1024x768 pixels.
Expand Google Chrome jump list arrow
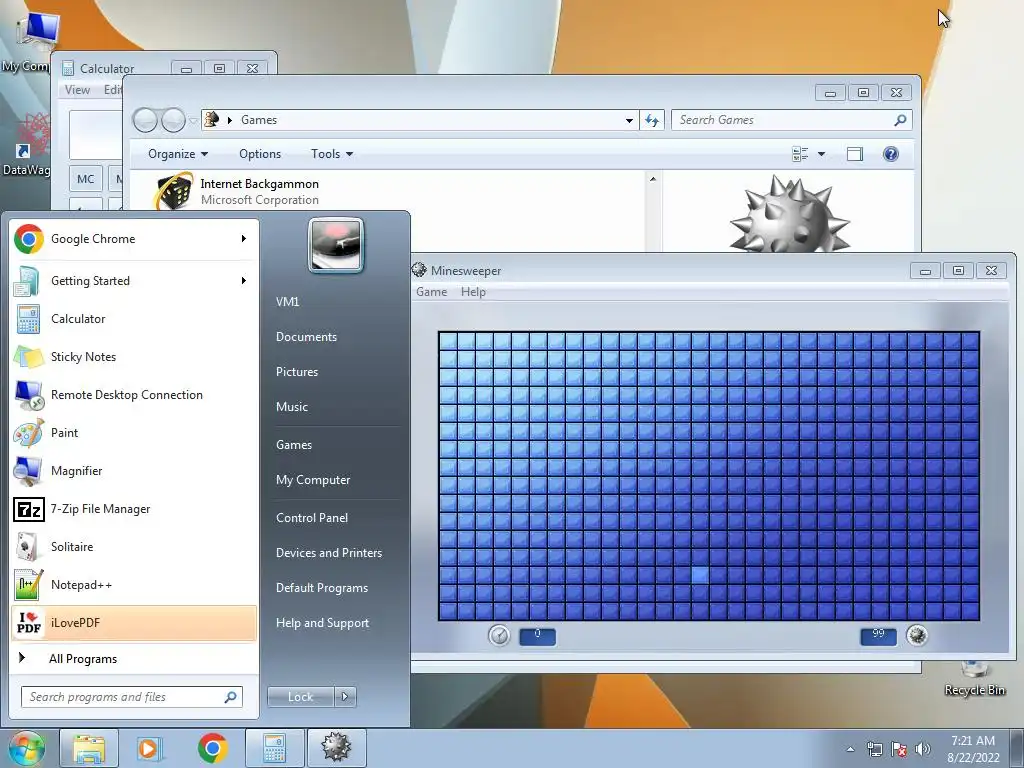click(244, 239)
